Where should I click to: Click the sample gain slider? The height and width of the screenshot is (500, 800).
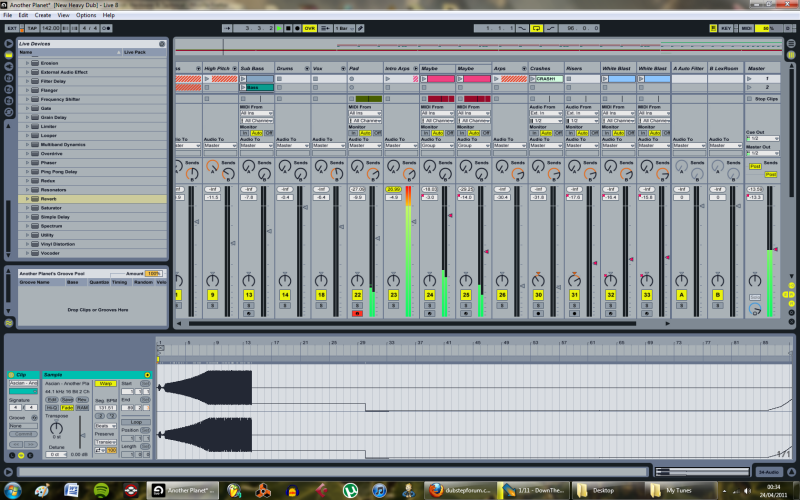[x=81, y=432]
